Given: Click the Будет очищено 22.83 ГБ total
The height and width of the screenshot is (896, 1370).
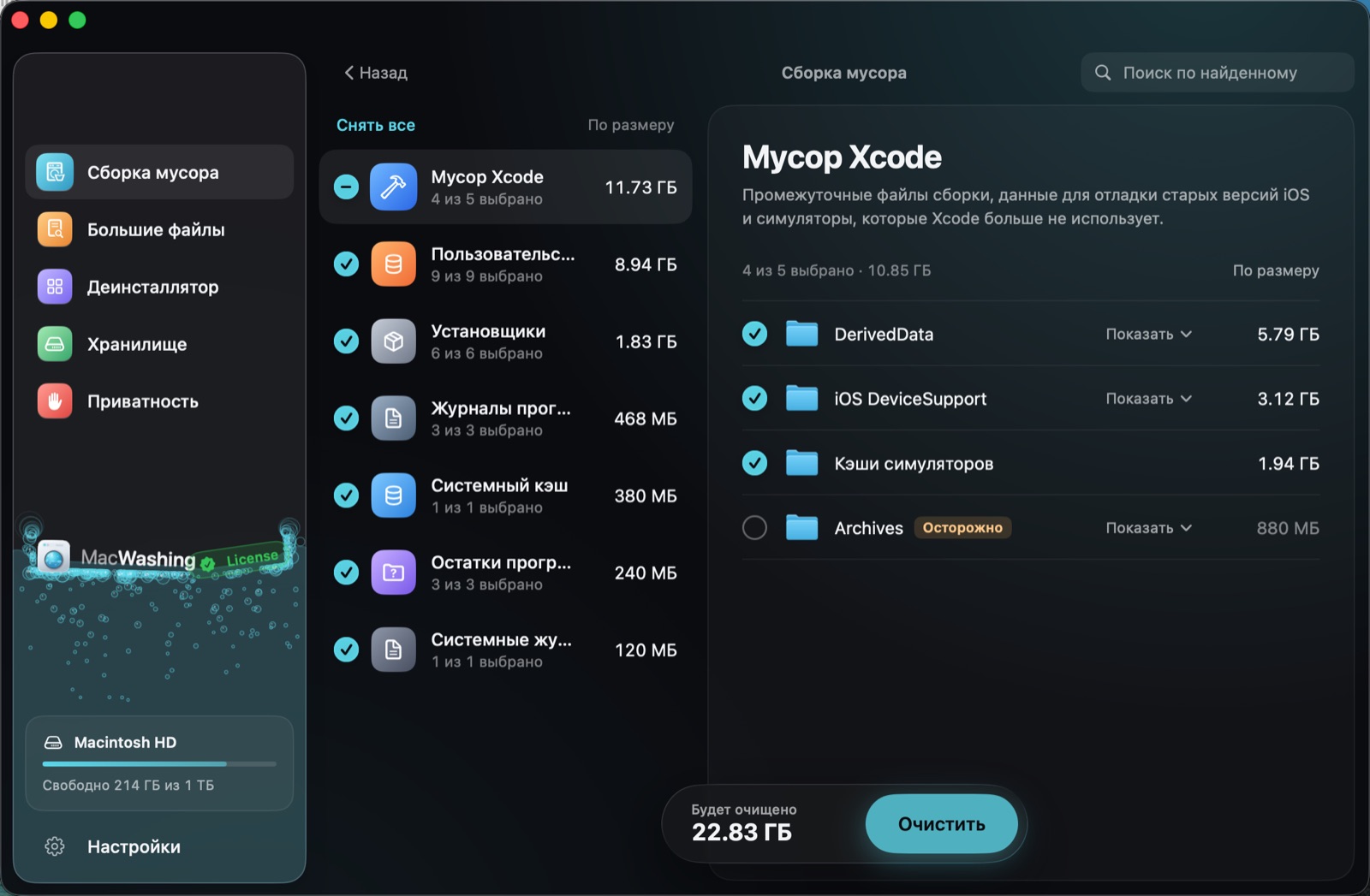Looking at the screenshot, I should pyautogui.click(x=743, y=822).
